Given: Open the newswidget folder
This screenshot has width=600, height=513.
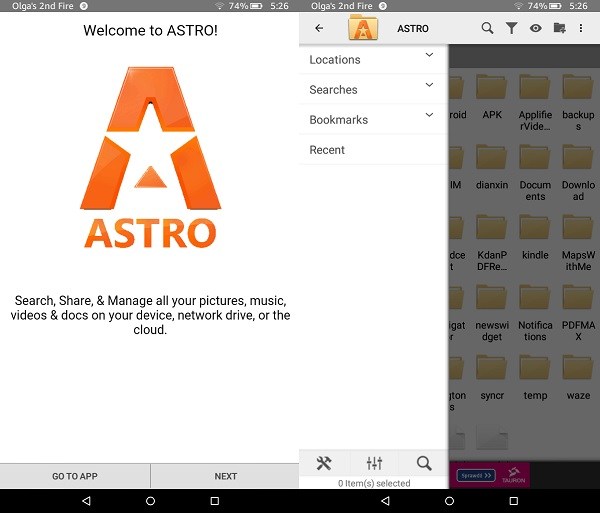Looking at the screenshot, I should [492, 314].
